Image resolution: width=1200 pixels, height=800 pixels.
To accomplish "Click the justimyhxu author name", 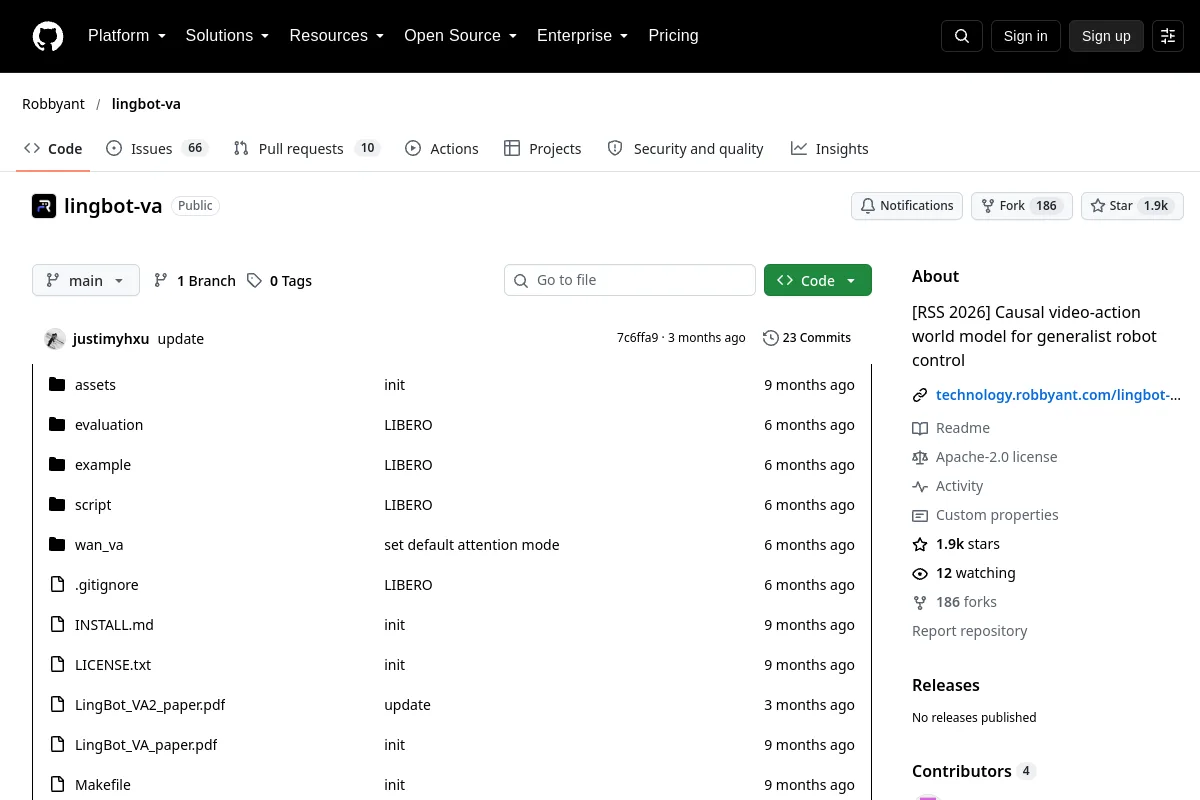I will [x=111, y=339].
